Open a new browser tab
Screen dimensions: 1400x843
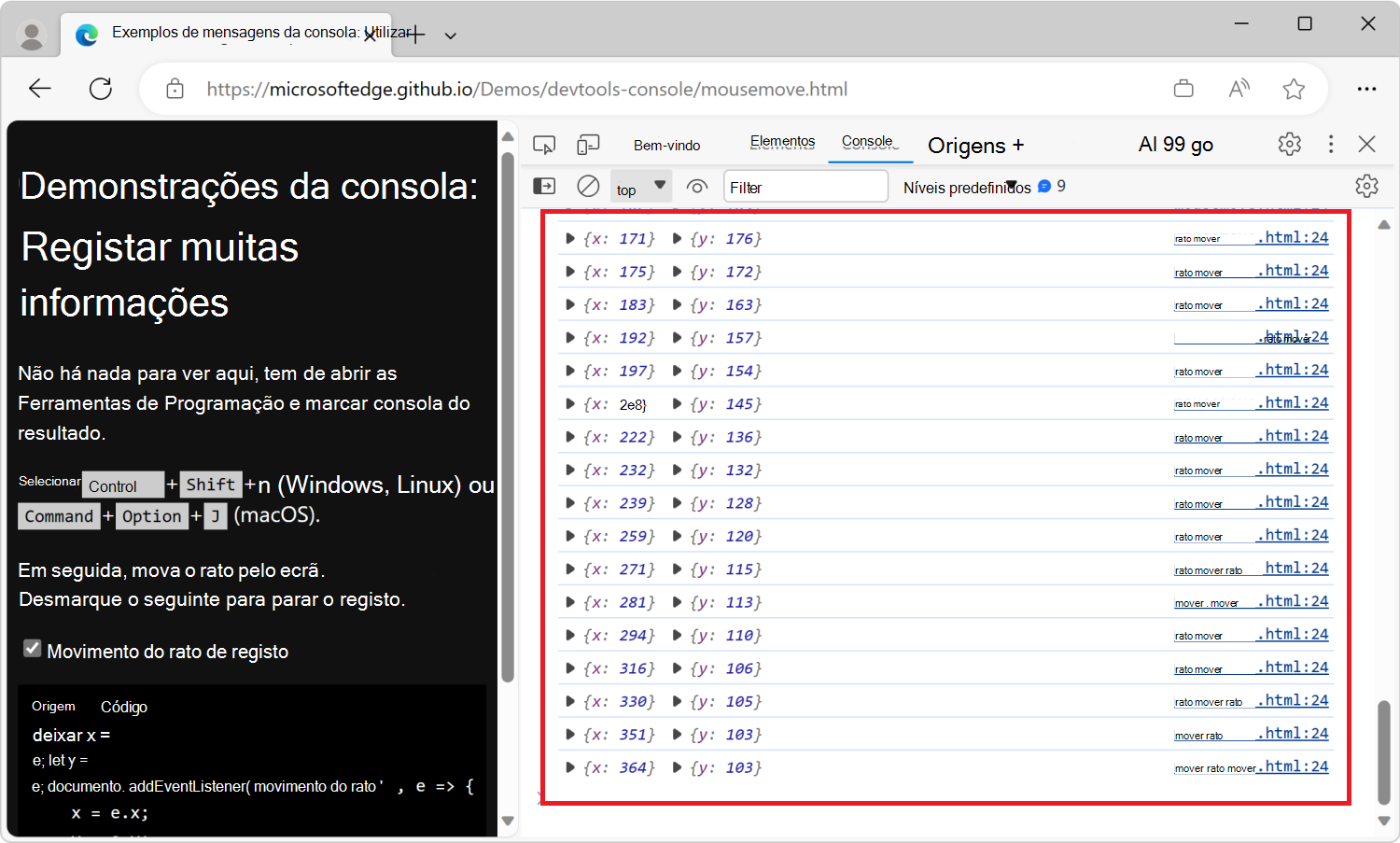(416, 35)
